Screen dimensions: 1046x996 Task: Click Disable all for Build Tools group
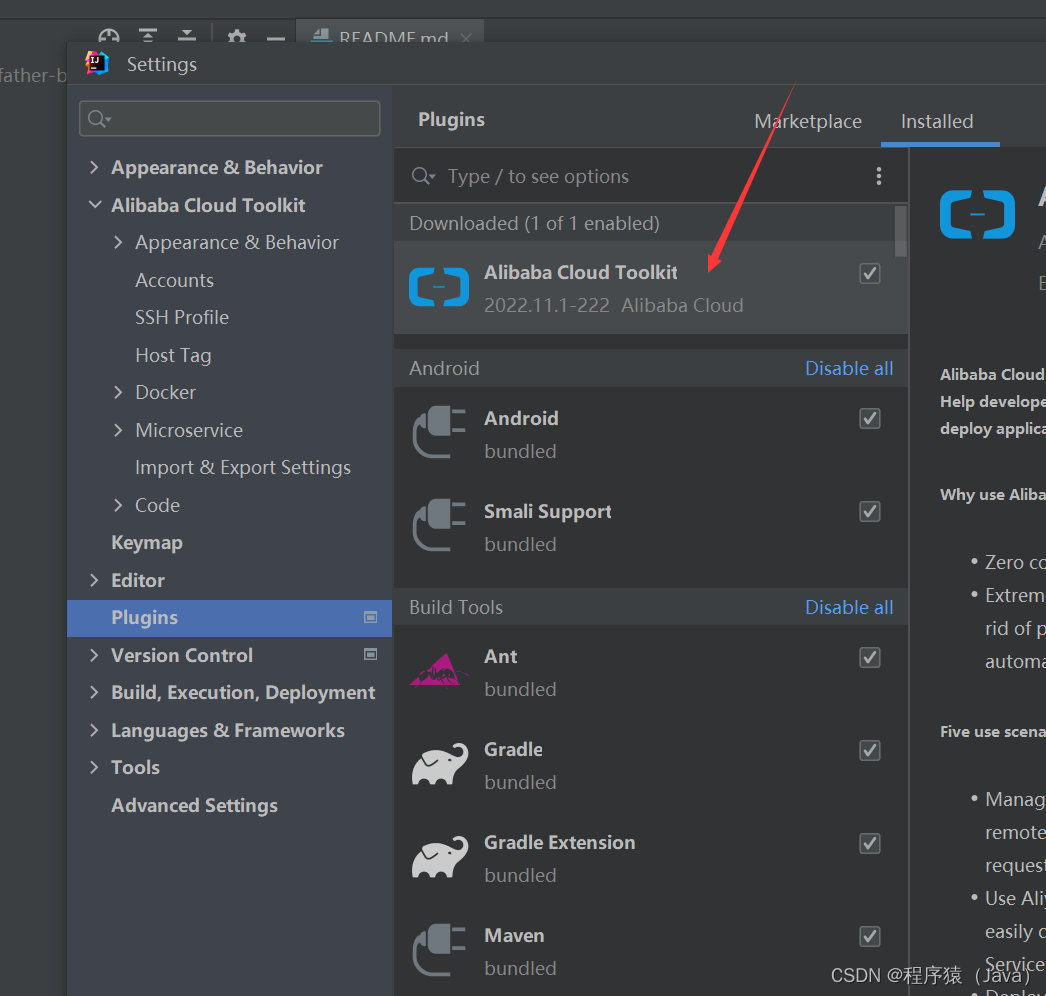point(849,607)
